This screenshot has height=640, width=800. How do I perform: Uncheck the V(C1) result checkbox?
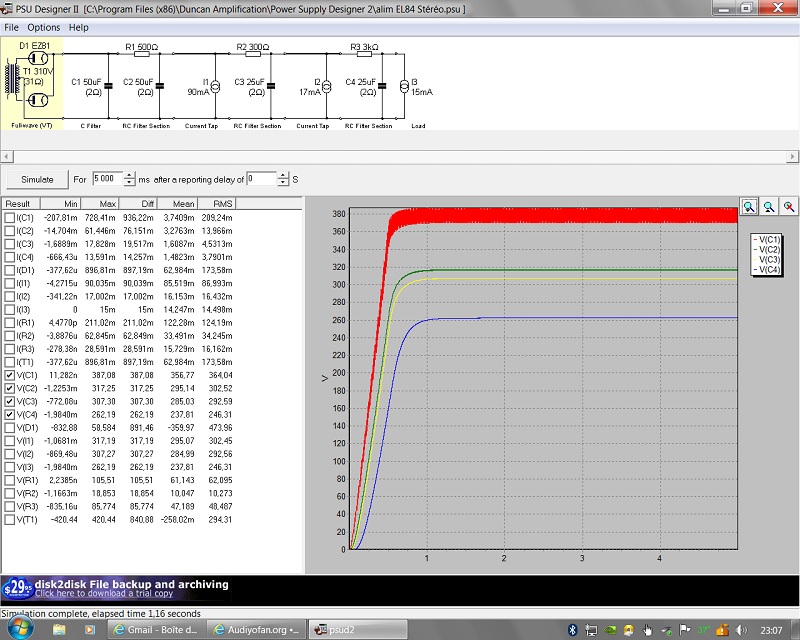(x=9, y=376)
